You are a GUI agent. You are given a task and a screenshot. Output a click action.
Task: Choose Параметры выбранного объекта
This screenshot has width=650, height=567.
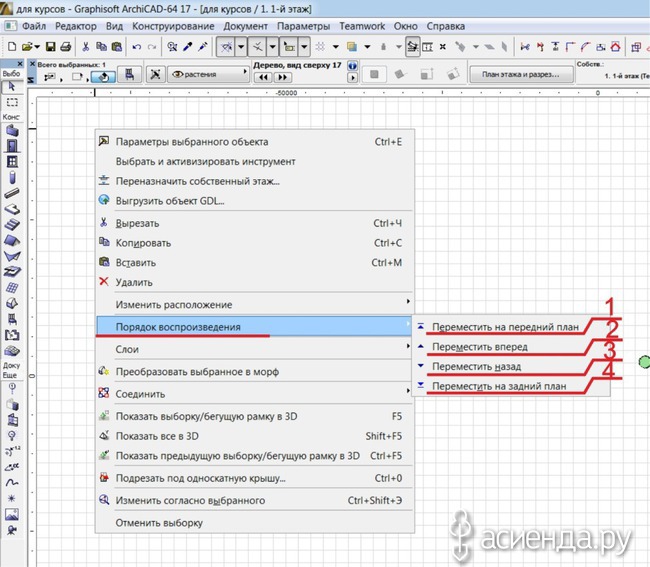coord(255,142)
